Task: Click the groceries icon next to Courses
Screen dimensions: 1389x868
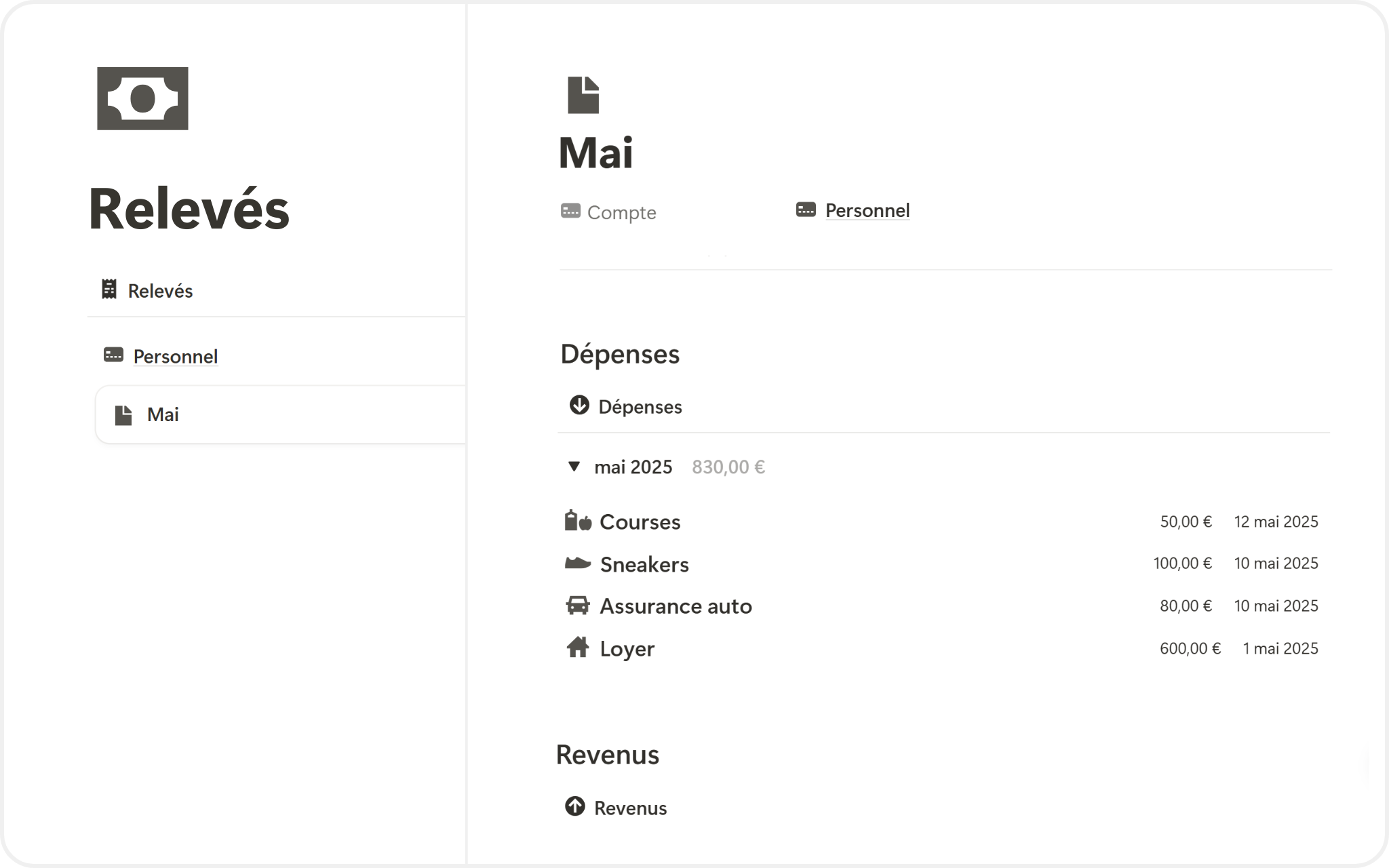Action: (x=578, y=521)
